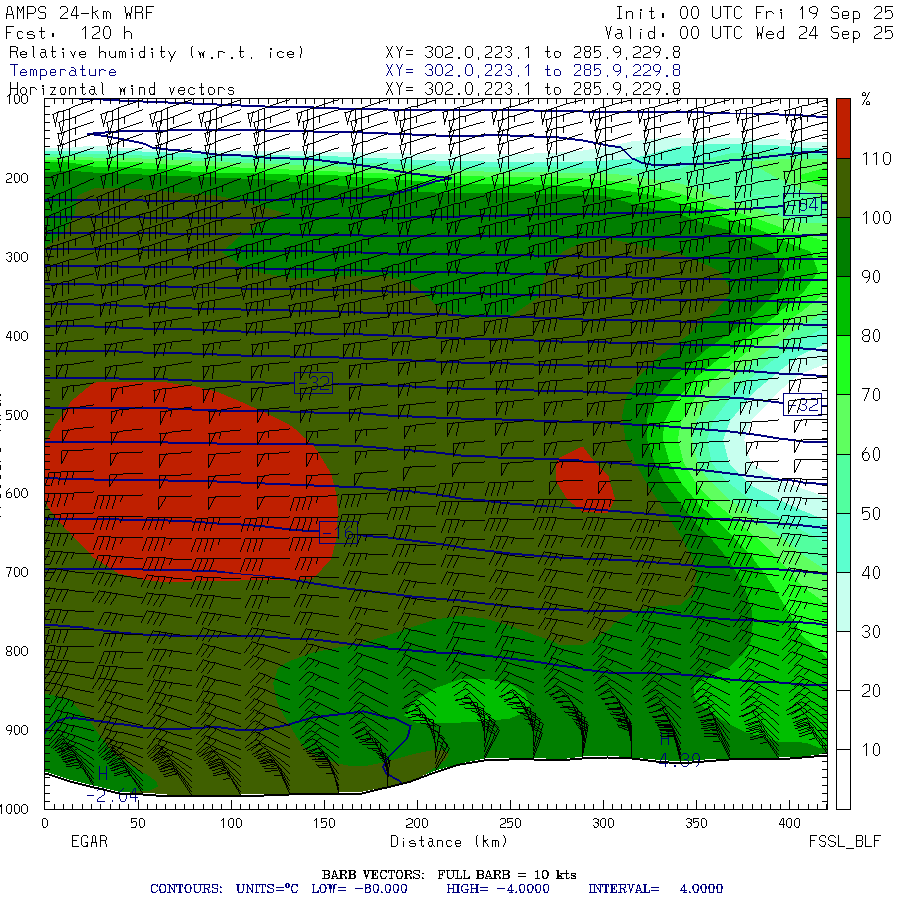Click the '%' unit above the colorbar
Viewport: 900px width, 900px height.
(x=866, y=99)
